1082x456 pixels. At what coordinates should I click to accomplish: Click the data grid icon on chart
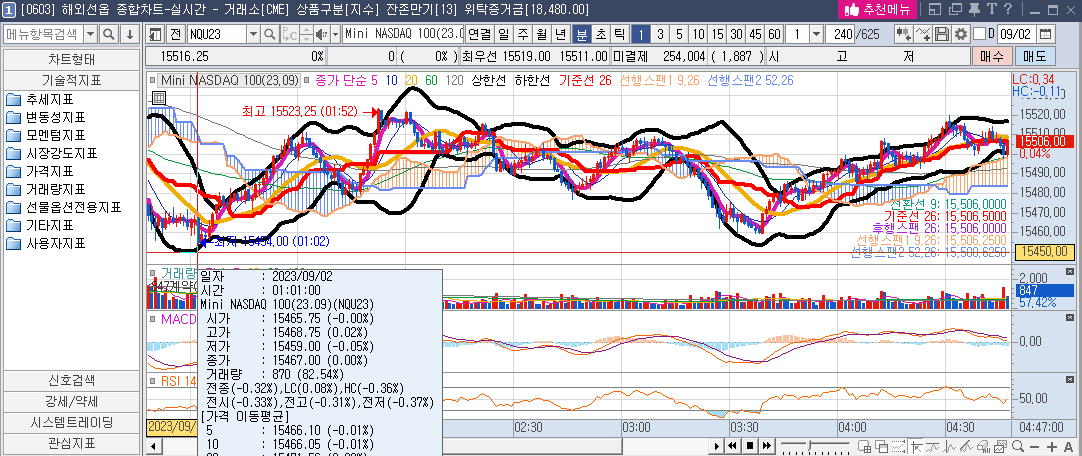pyautogui.click(x=158, y=98)
